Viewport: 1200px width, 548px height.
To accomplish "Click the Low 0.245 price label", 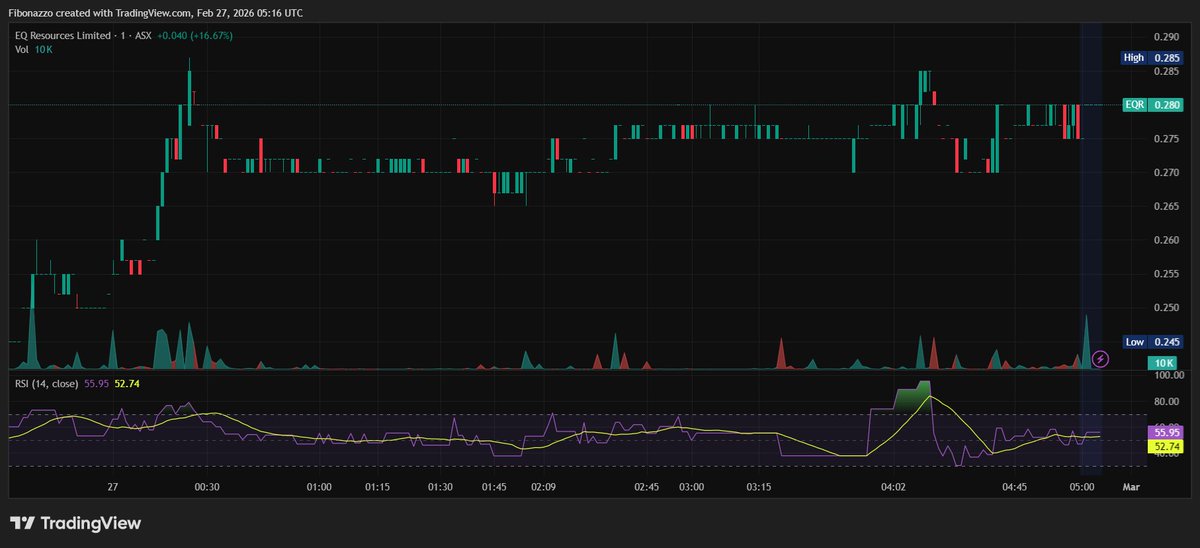I will pos(1150,342).
